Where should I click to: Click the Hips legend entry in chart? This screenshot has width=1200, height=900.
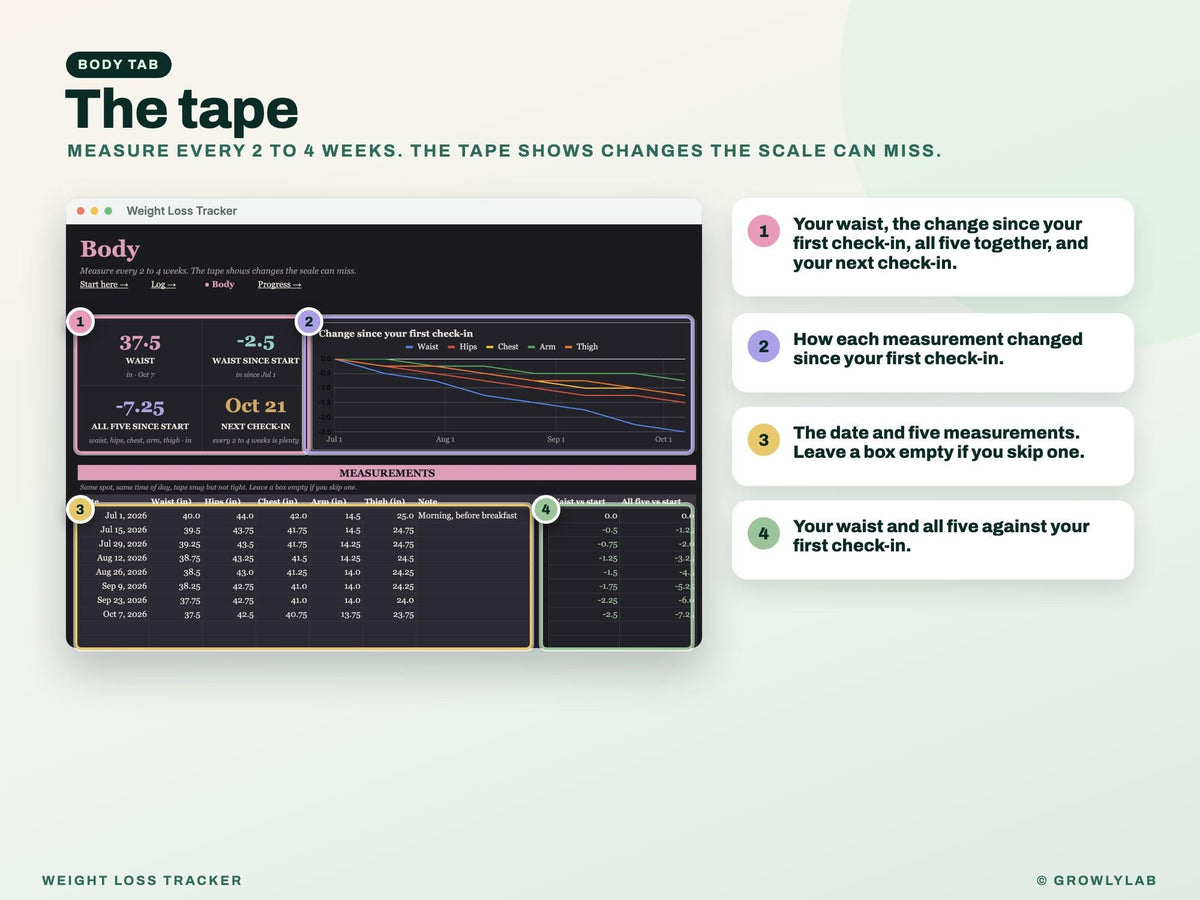(x=461, y=346)
